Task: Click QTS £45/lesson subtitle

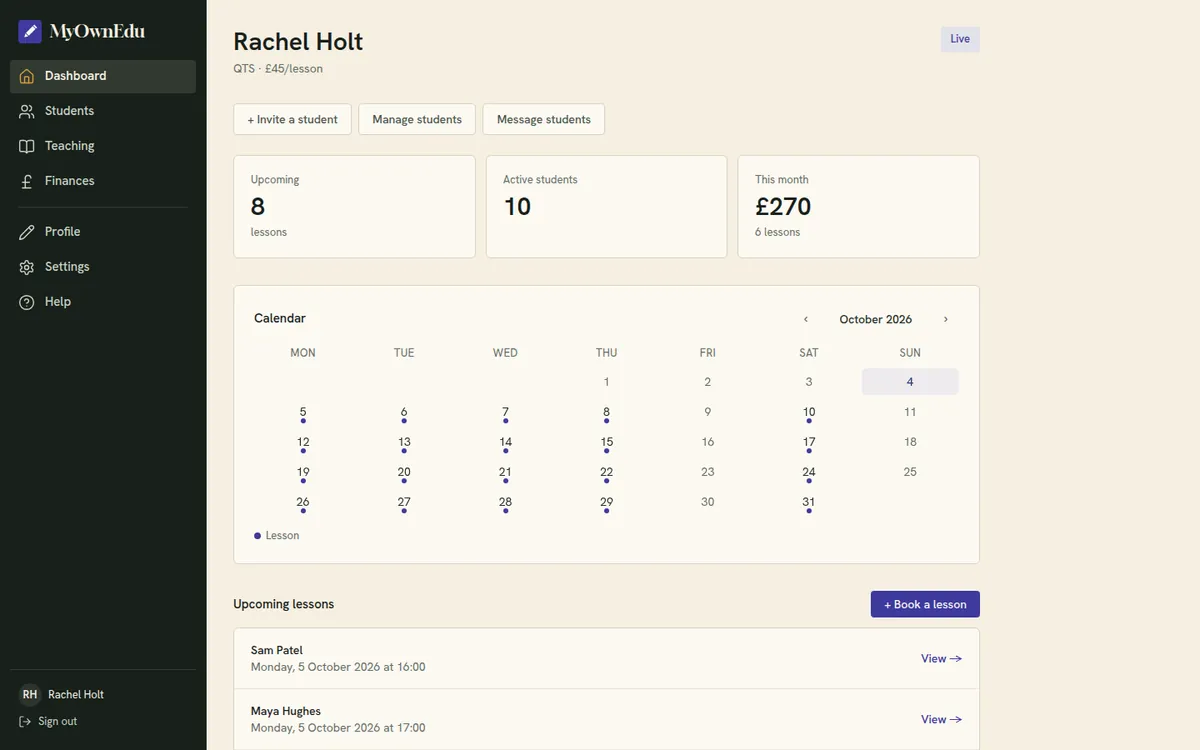Action: point(278,69)
